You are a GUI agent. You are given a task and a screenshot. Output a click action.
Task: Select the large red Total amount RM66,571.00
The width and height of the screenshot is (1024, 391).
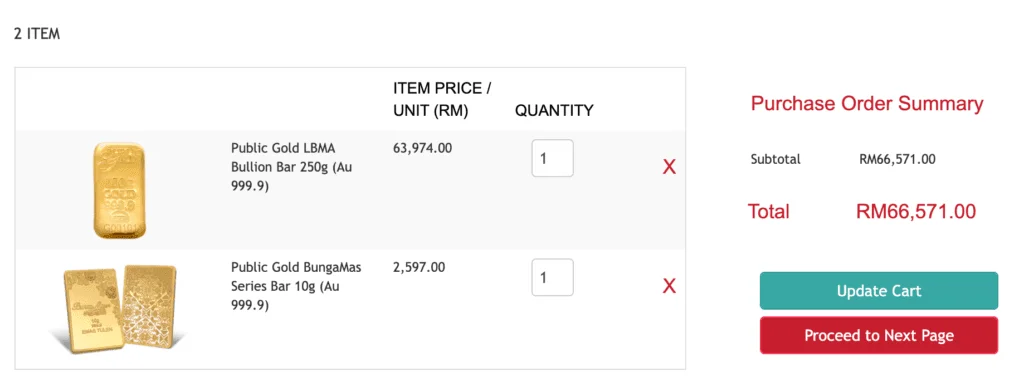[x=916, y=211]
